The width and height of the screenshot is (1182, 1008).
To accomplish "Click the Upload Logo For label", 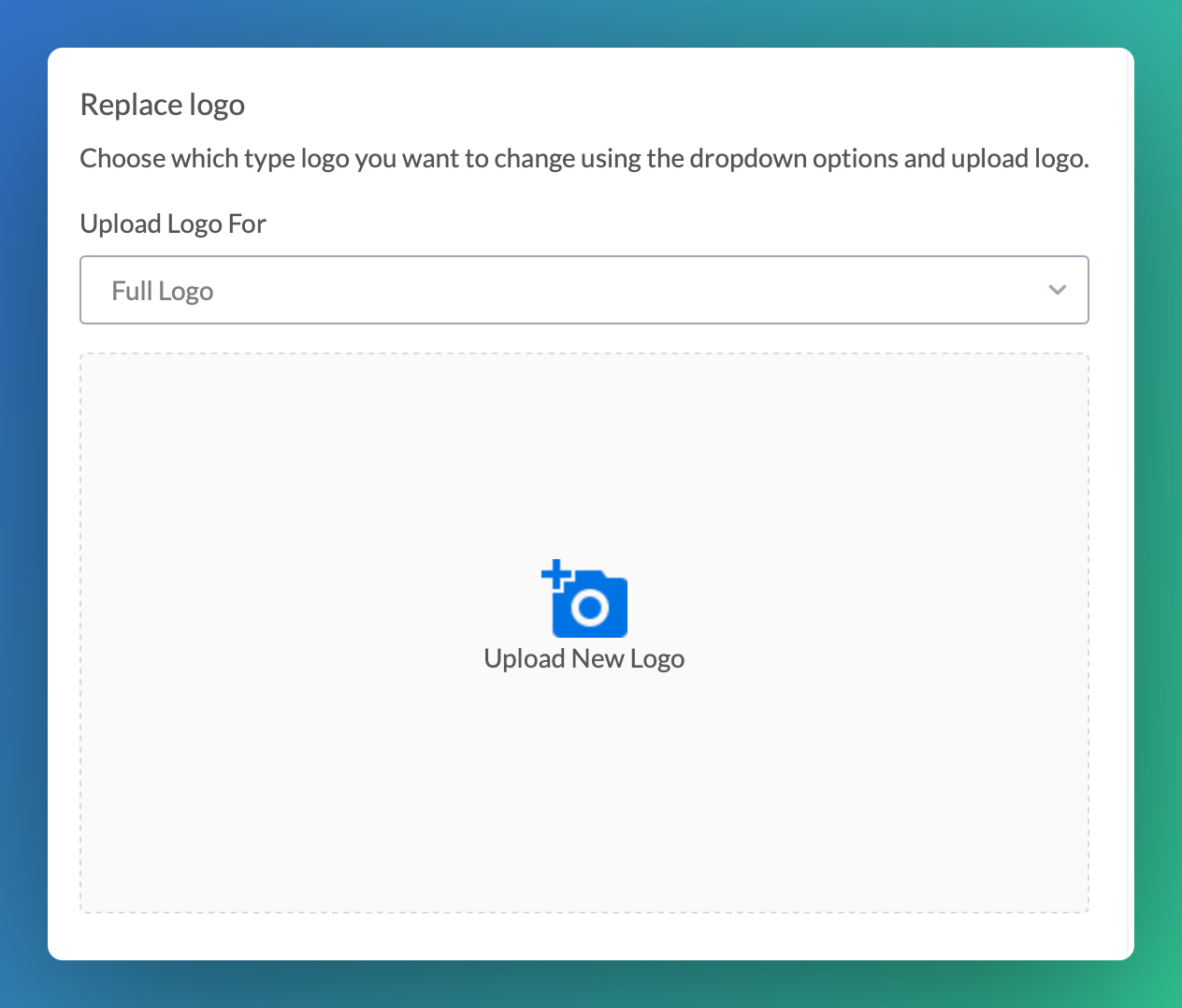I will pos(173,224).
